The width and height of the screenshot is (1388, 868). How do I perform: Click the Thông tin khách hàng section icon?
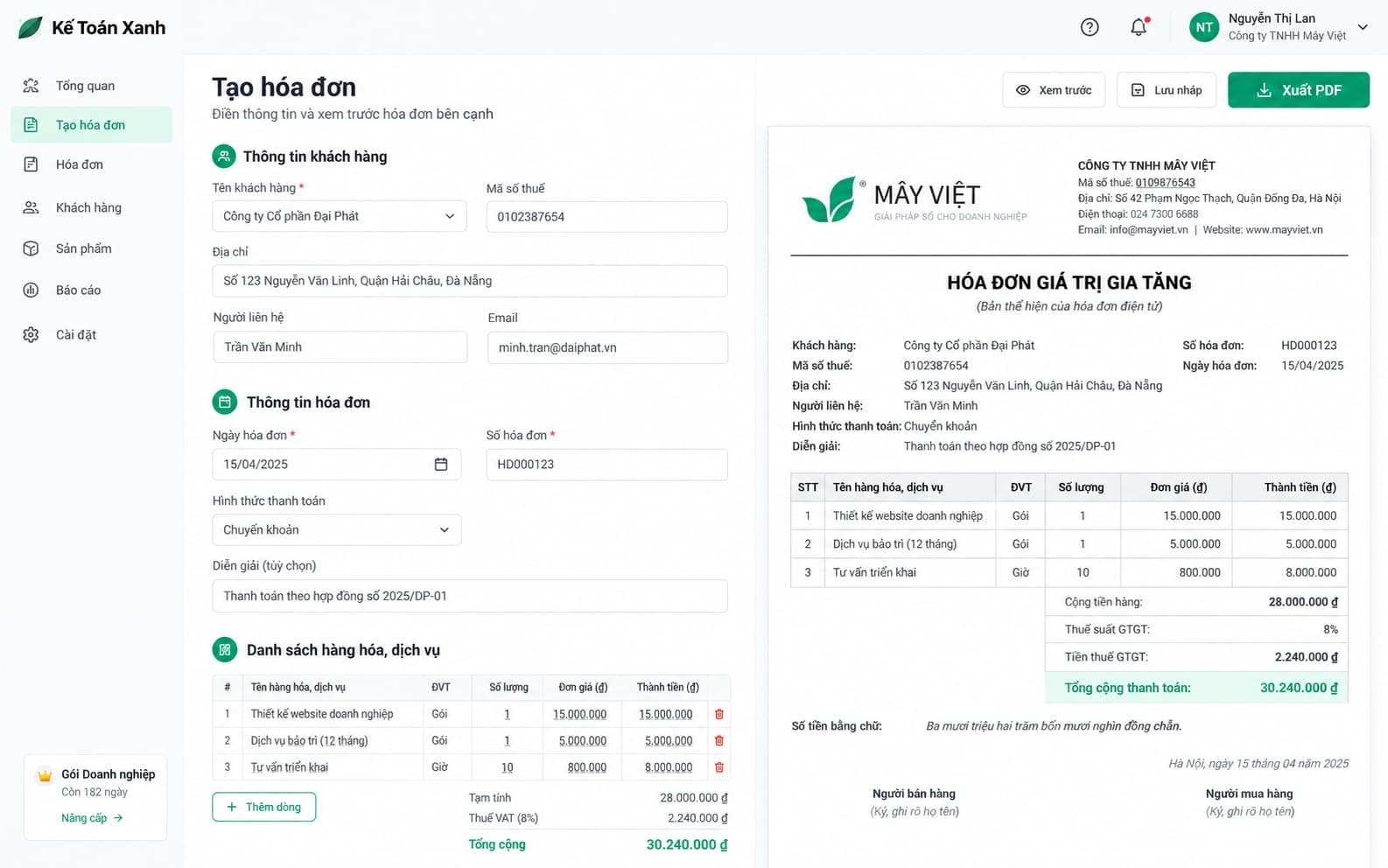(x=224, y=157)
